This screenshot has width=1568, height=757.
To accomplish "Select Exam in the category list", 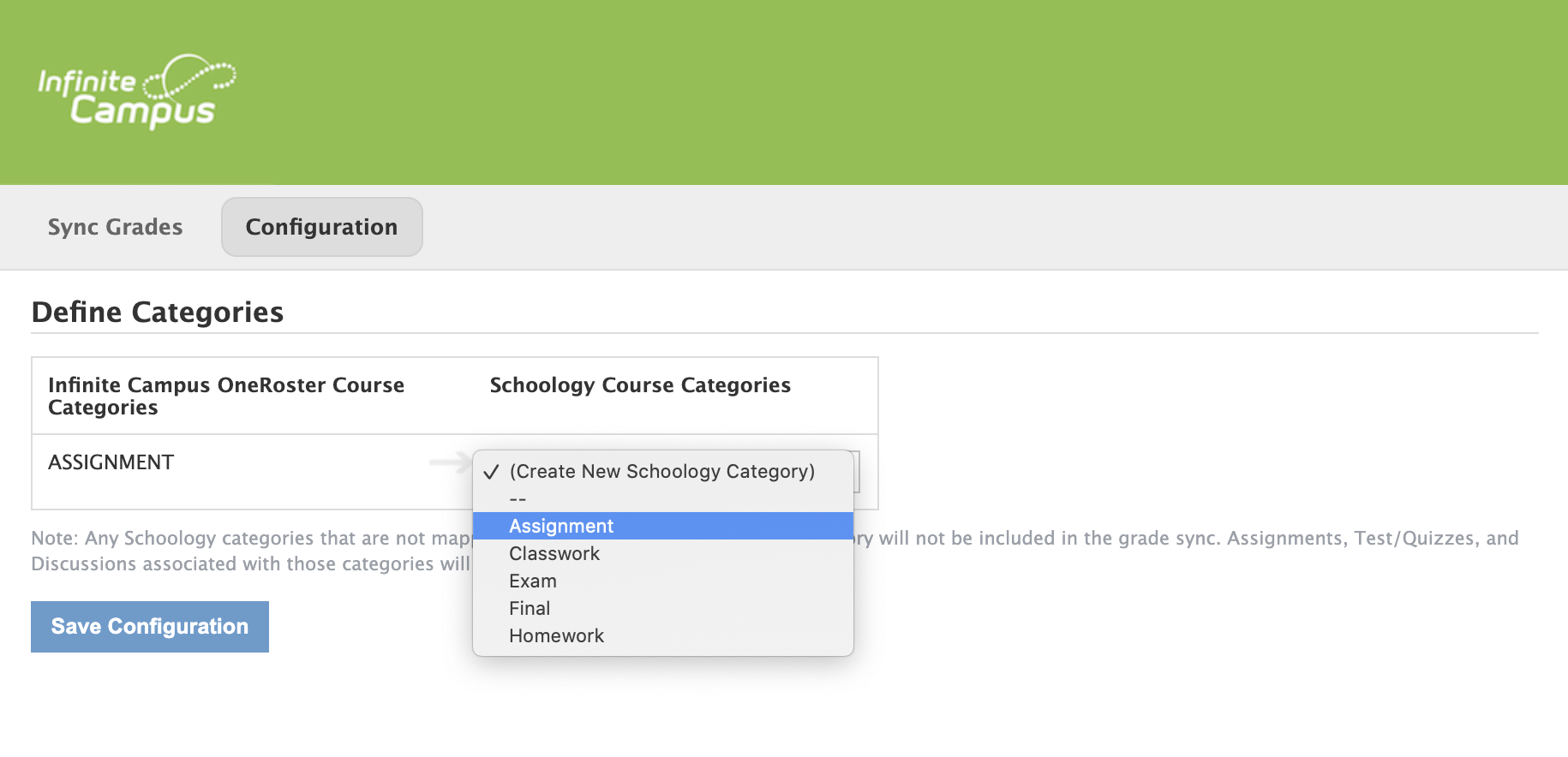I will (x=533, y=581).
